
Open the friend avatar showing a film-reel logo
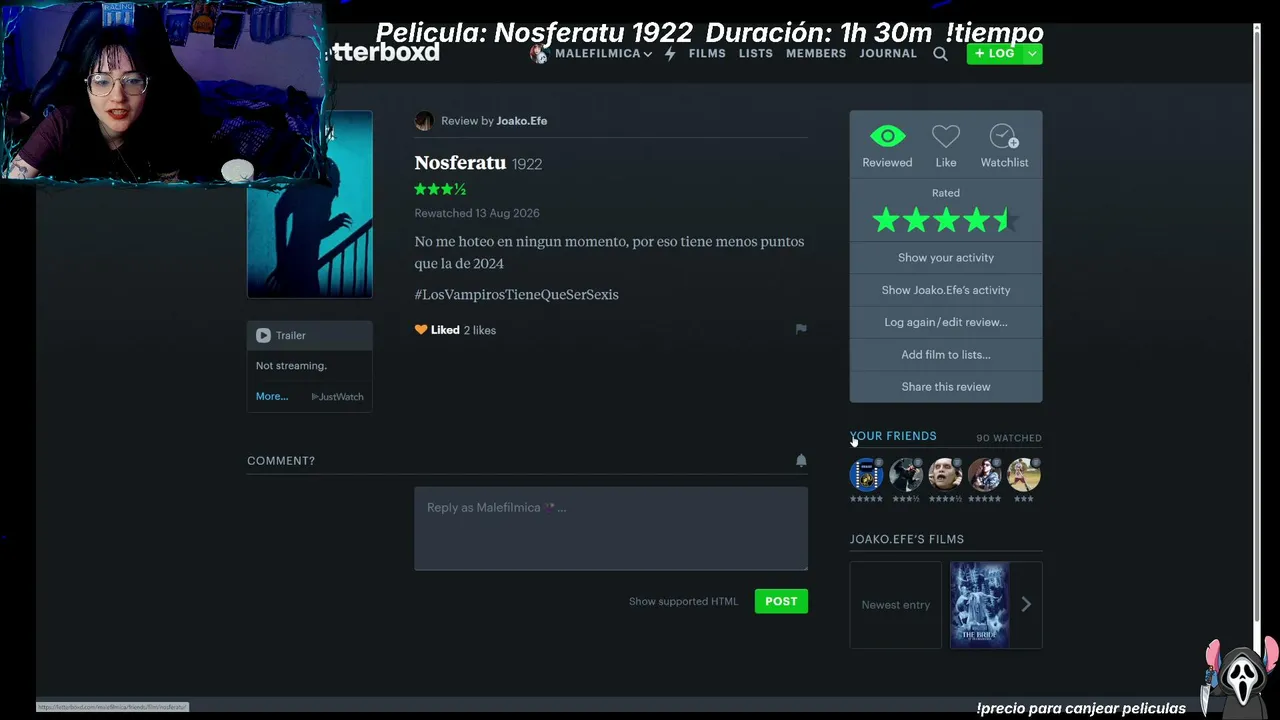[x=866, y=474]
